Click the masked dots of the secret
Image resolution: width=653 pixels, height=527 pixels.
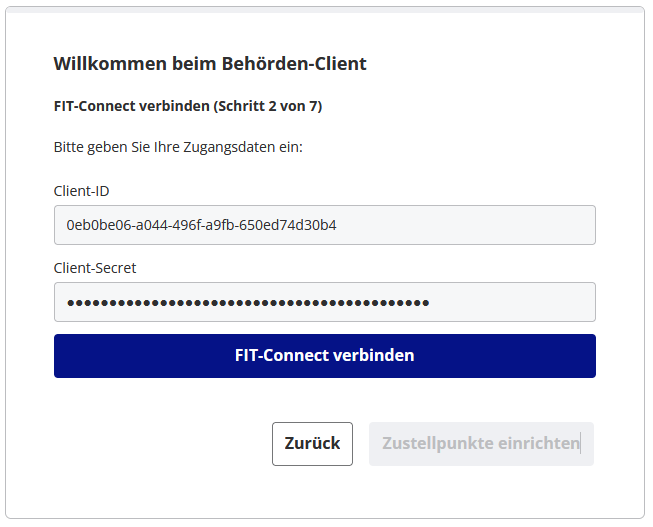(x=247, y=302)
